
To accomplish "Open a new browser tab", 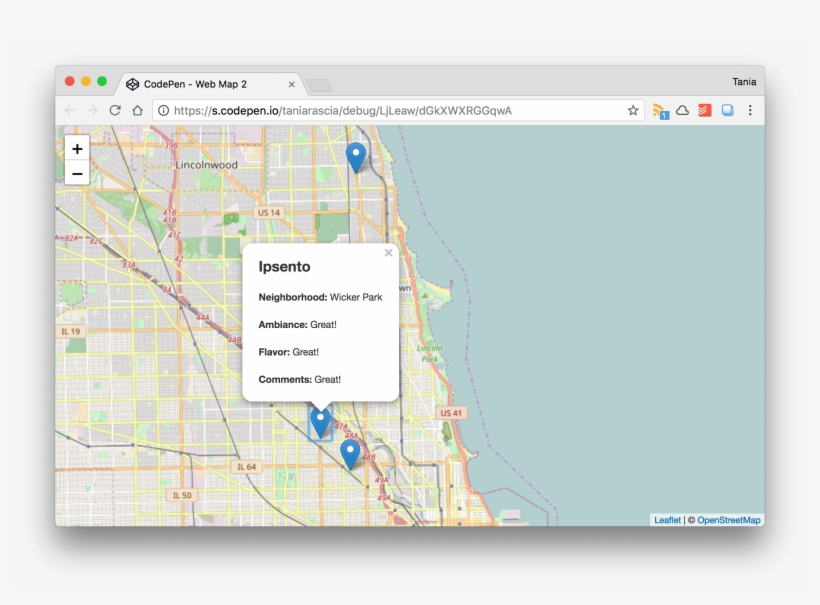I will [319, 85].
